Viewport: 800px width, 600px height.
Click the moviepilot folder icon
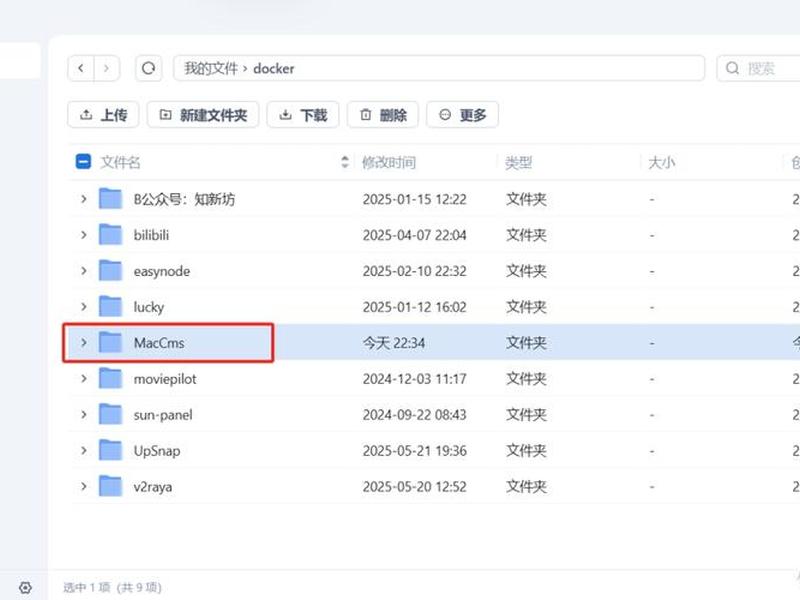point(110,378)
